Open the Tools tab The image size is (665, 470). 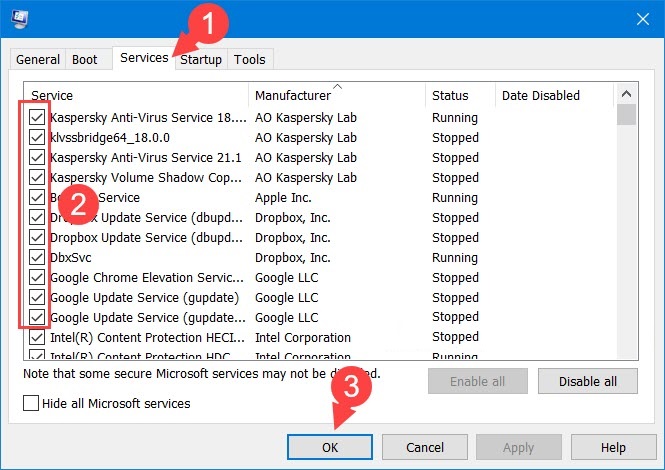[x=250, y=59]
